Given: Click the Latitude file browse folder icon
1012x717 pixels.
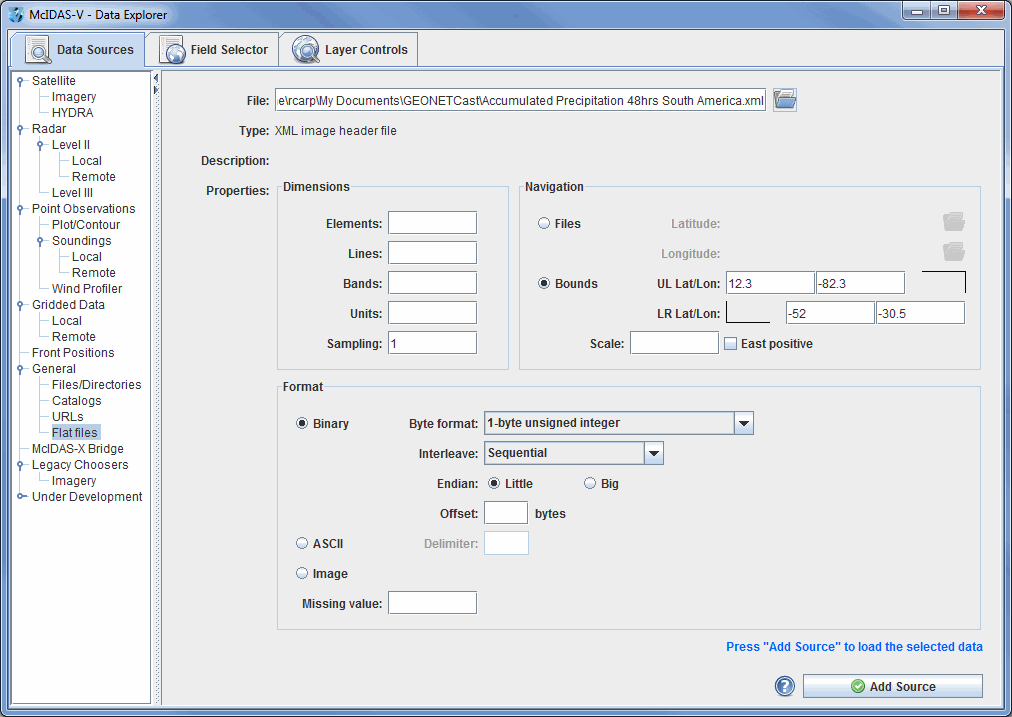Looking at the screenshot, I should (x=954, y=222).
